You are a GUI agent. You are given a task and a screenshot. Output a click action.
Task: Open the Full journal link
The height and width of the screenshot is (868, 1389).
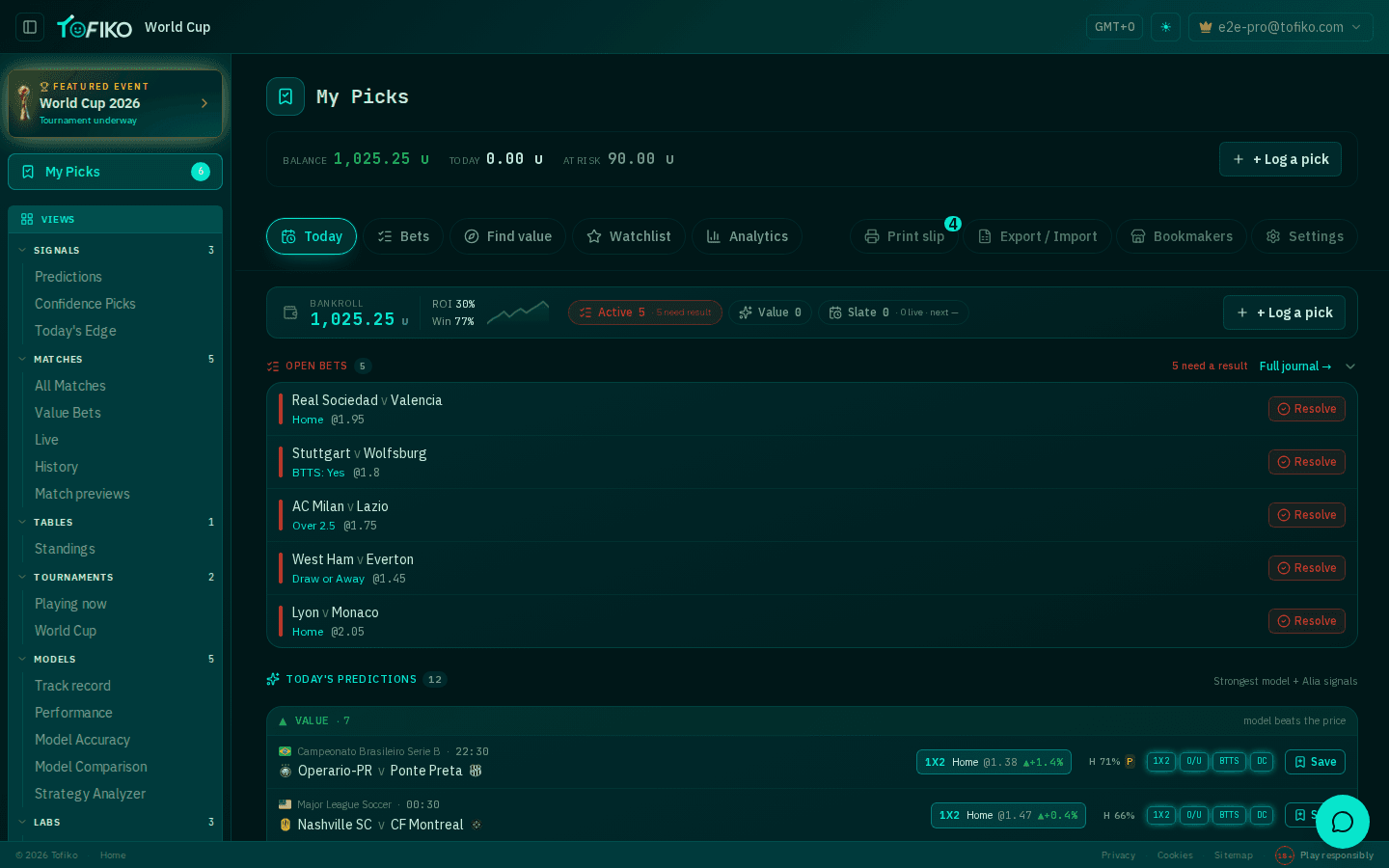pos(1295,366)
